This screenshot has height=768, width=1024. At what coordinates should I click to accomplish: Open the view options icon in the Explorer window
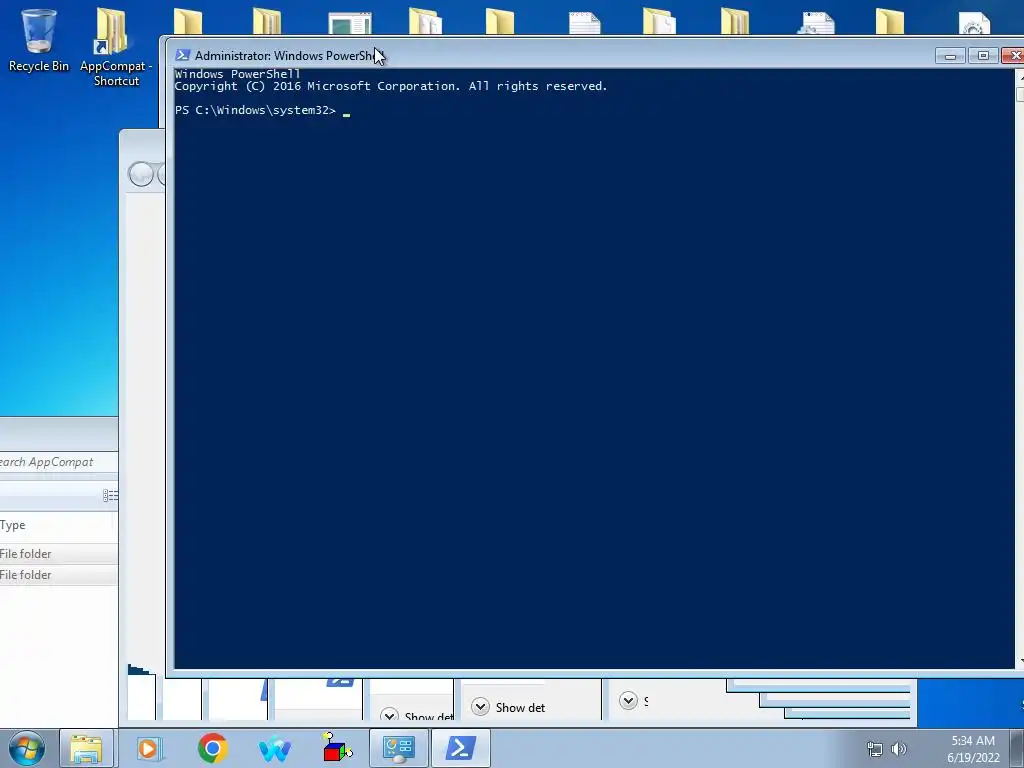(x=110, y=496)
